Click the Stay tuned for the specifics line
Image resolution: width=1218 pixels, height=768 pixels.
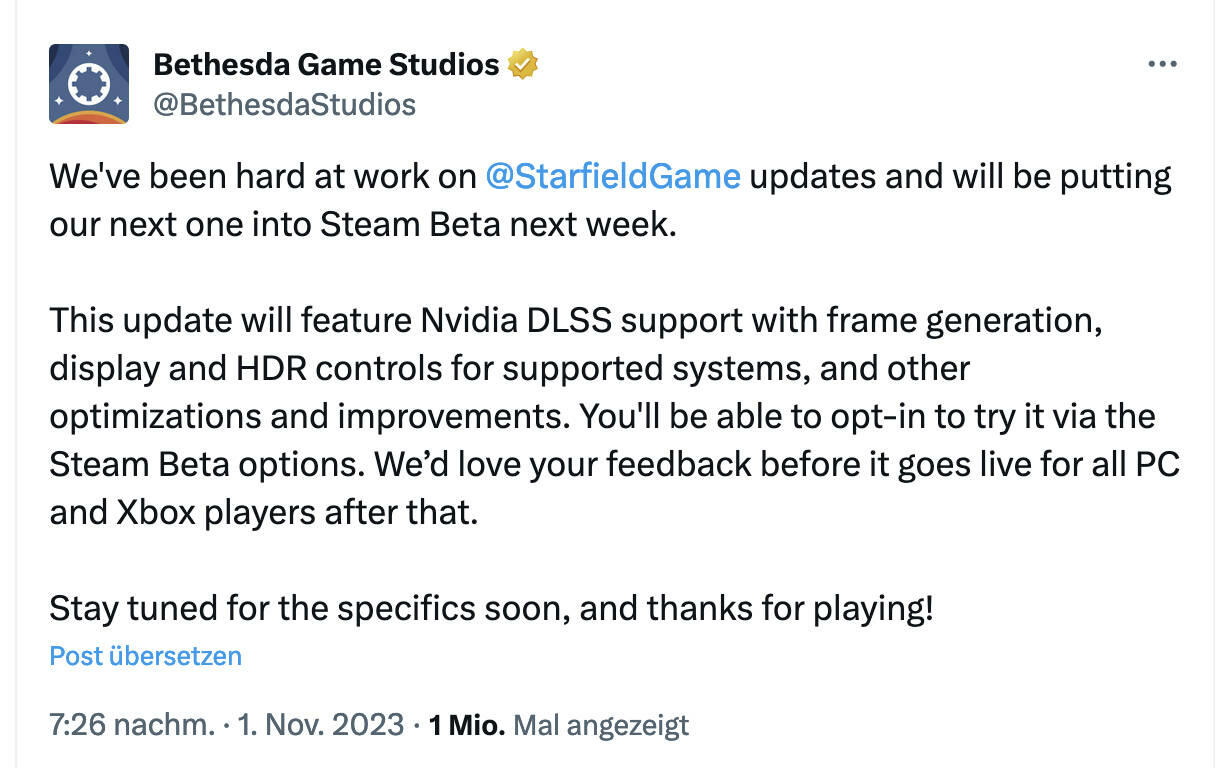coord(491,608)
